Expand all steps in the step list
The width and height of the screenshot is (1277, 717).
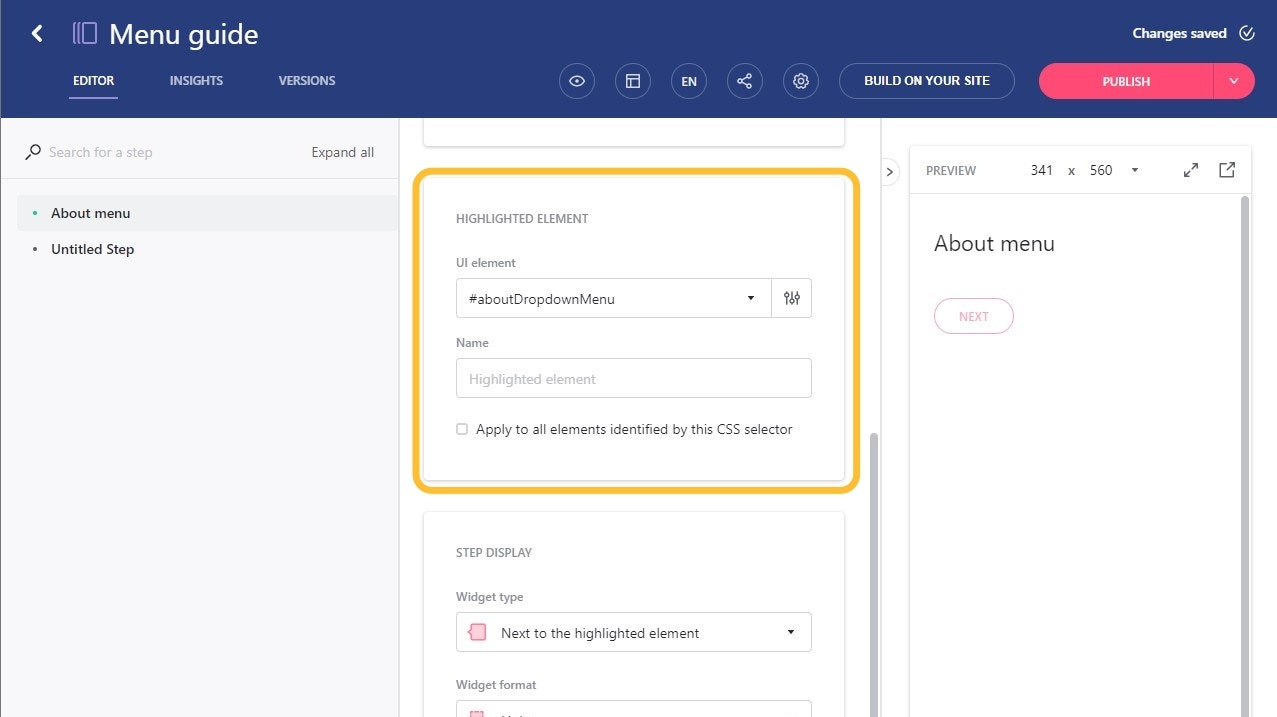click(342, 152)
